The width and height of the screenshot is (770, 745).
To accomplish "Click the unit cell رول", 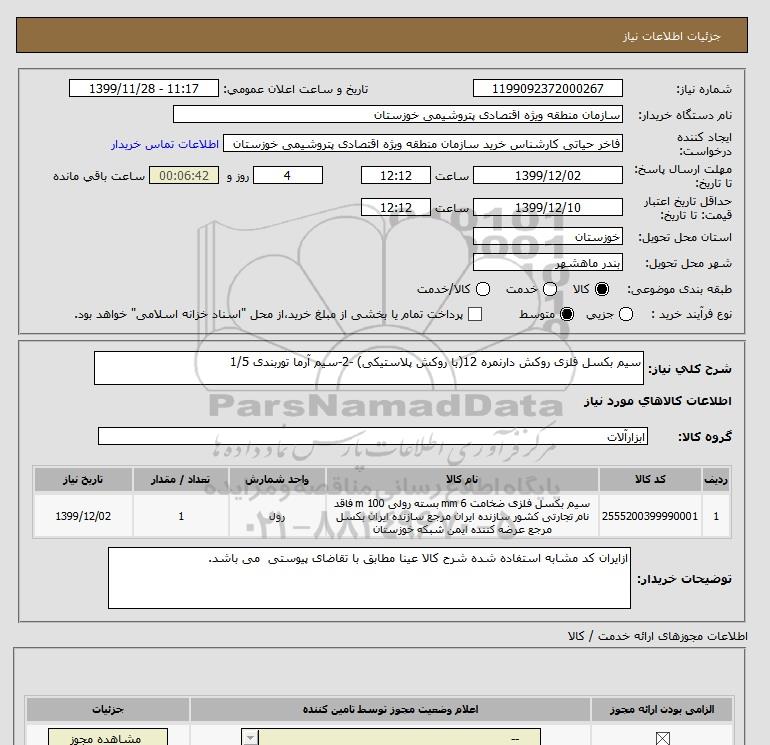I will [277, 516].
